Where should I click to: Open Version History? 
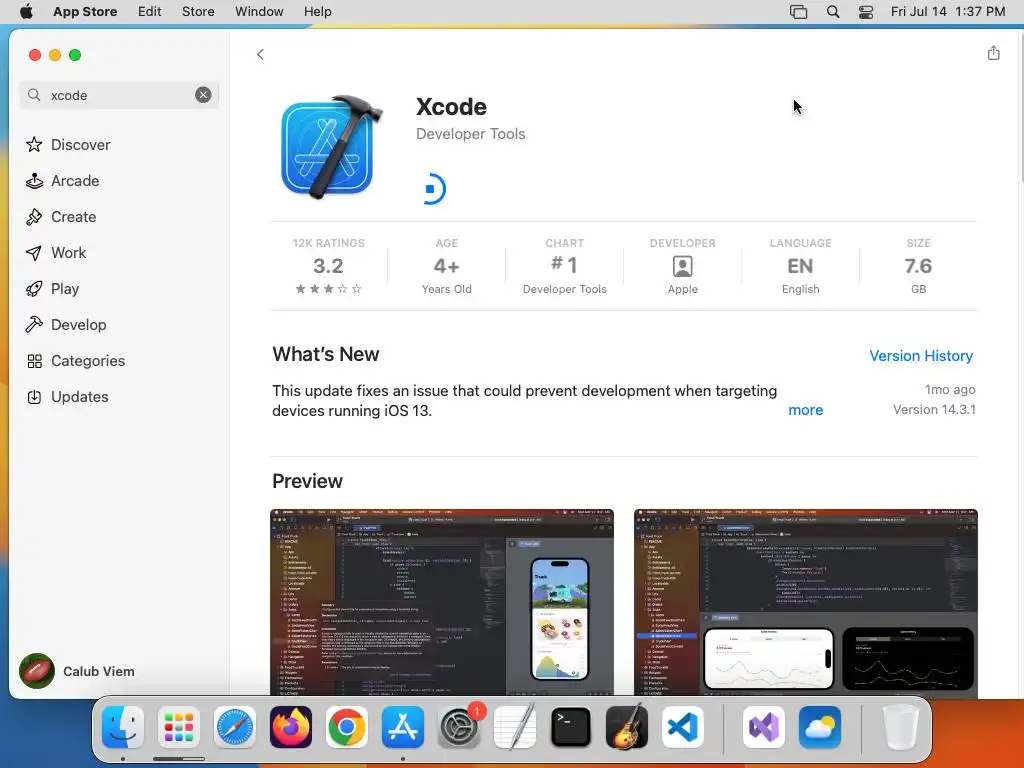click(921, 356)
